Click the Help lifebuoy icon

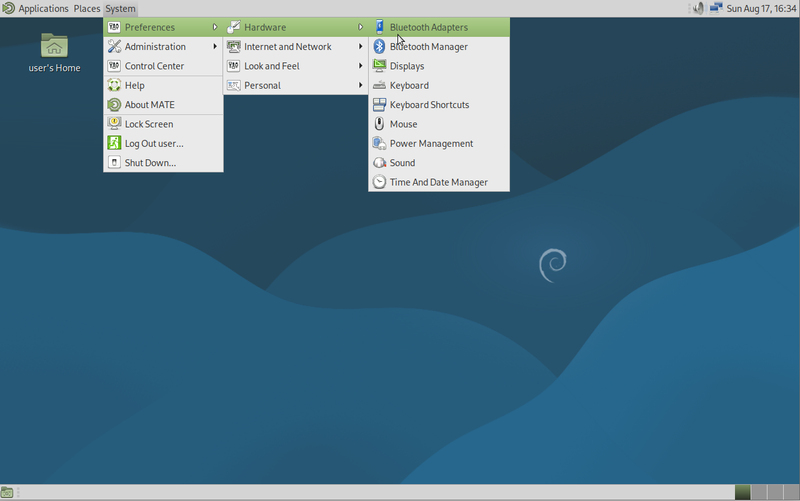coord(114,85)
